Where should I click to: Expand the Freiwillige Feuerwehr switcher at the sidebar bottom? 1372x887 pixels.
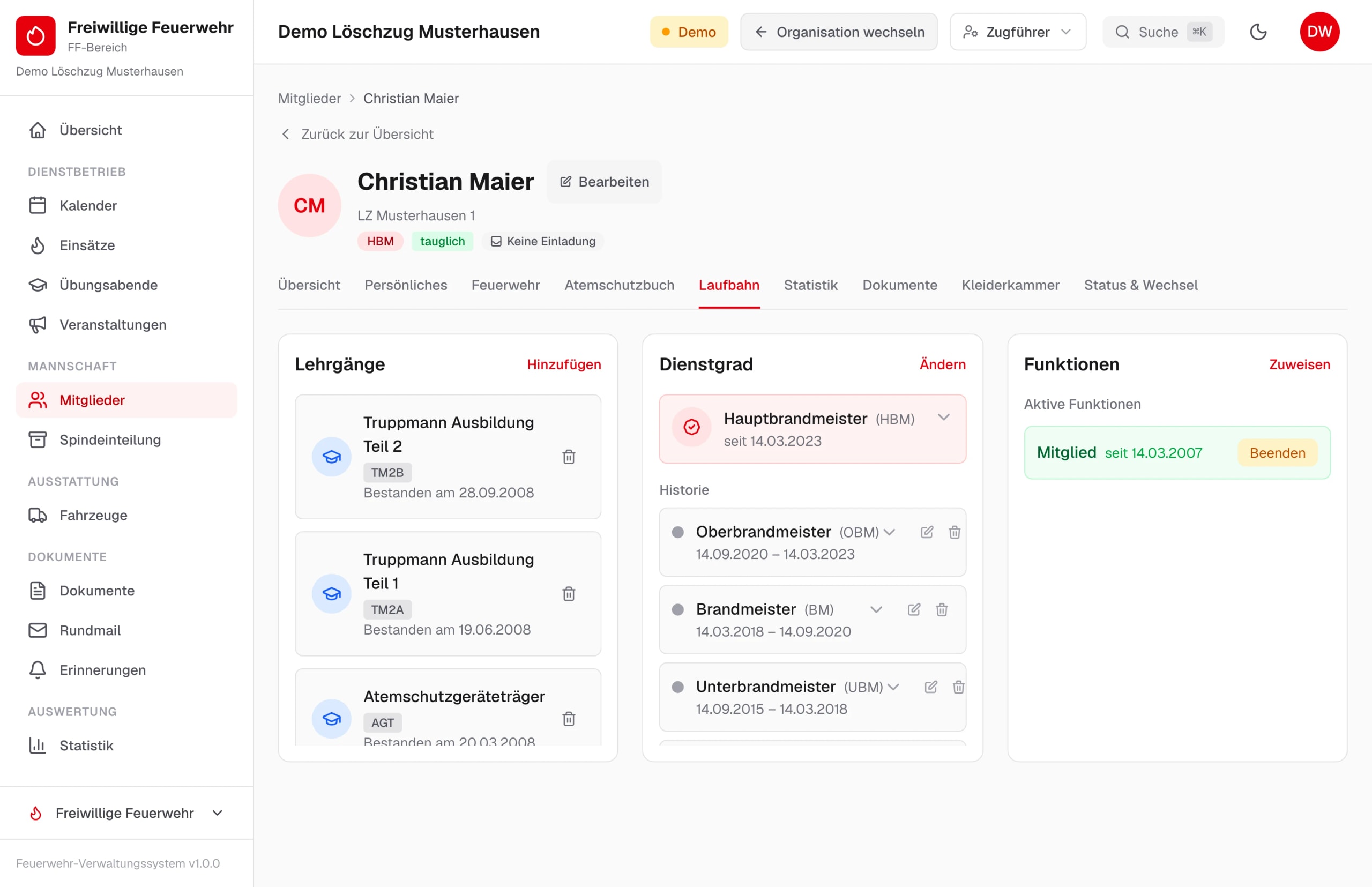(x=126, y=813)
